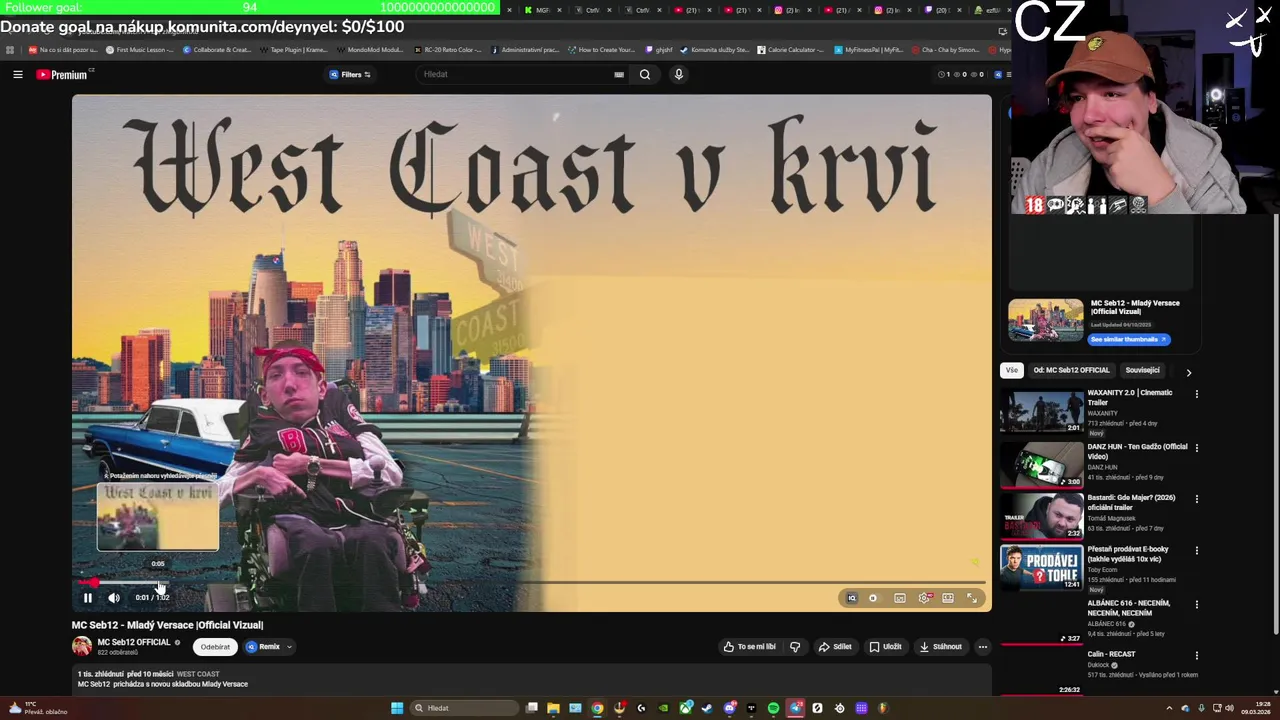Open the MC Seb12 OFFICIAL channel name
The image size is (1280, 720).
[134, 642]
